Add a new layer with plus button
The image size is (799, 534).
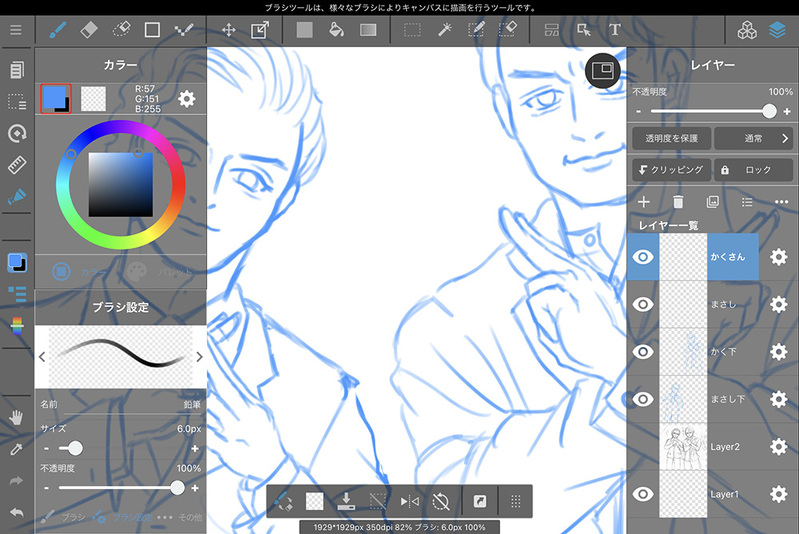[x=644, y=202]
